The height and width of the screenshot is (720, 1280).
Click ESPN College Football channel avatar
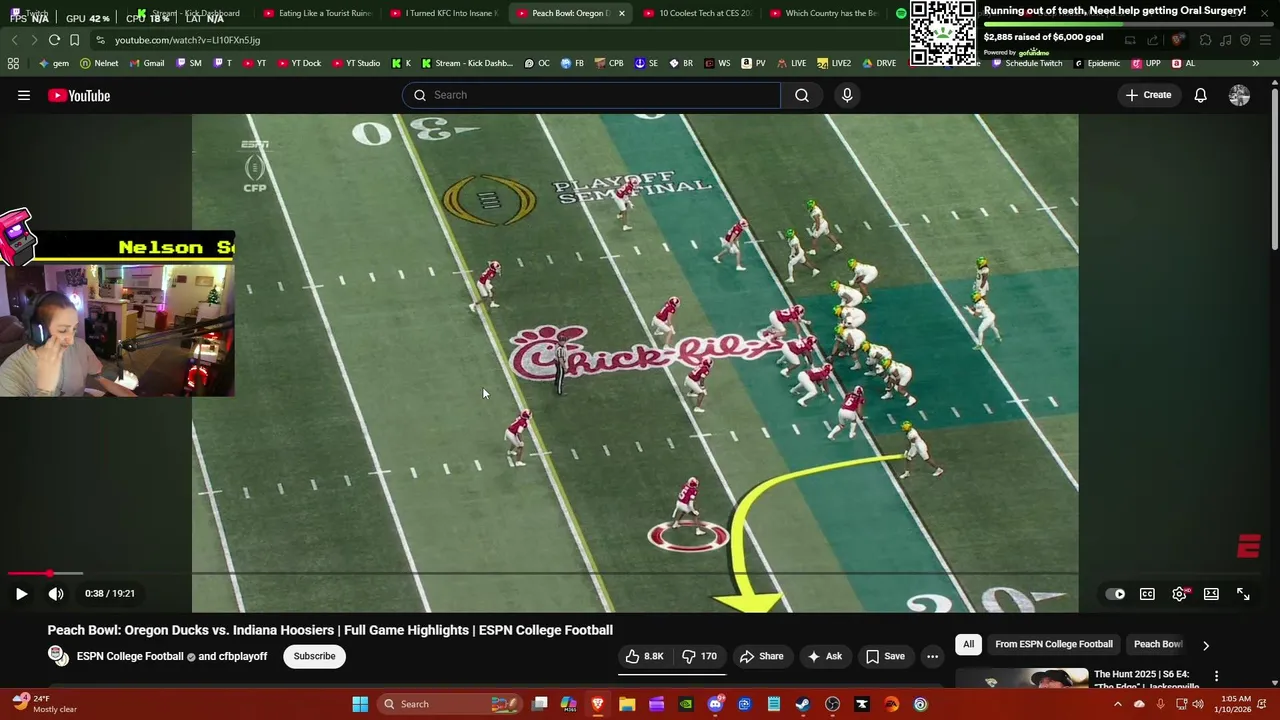pyautogui.click(x=59, y=656)
